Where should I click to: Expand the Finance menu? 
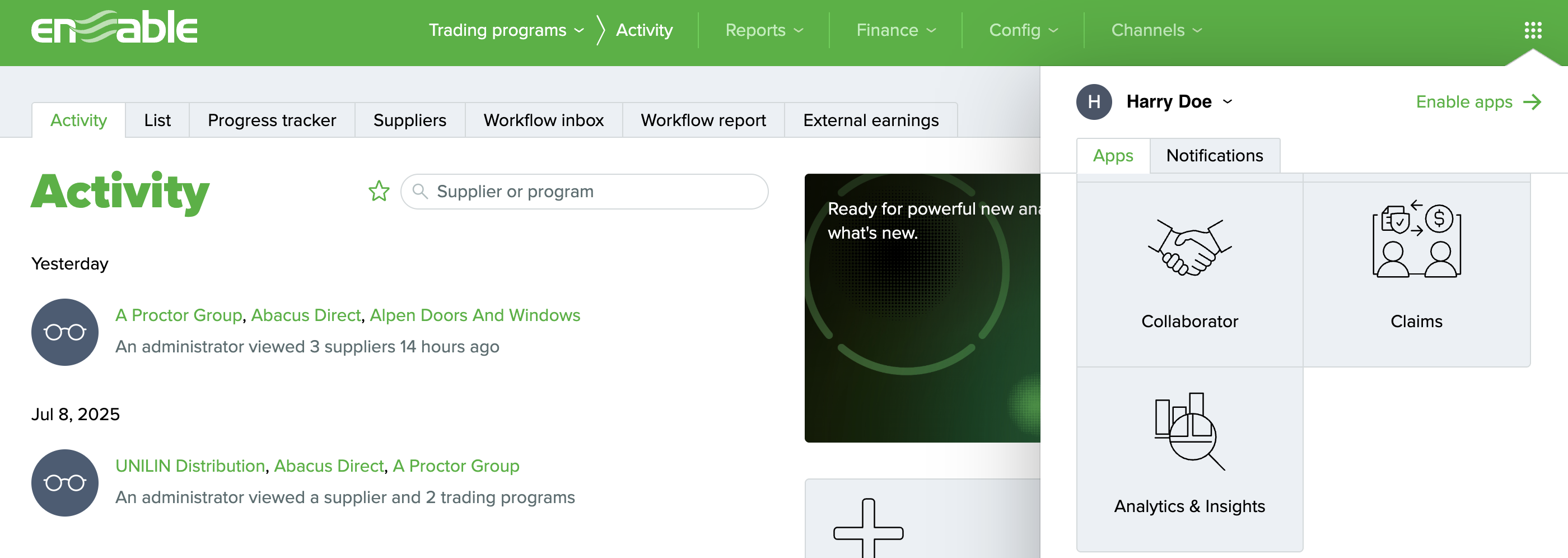click(x=895, y=30)
